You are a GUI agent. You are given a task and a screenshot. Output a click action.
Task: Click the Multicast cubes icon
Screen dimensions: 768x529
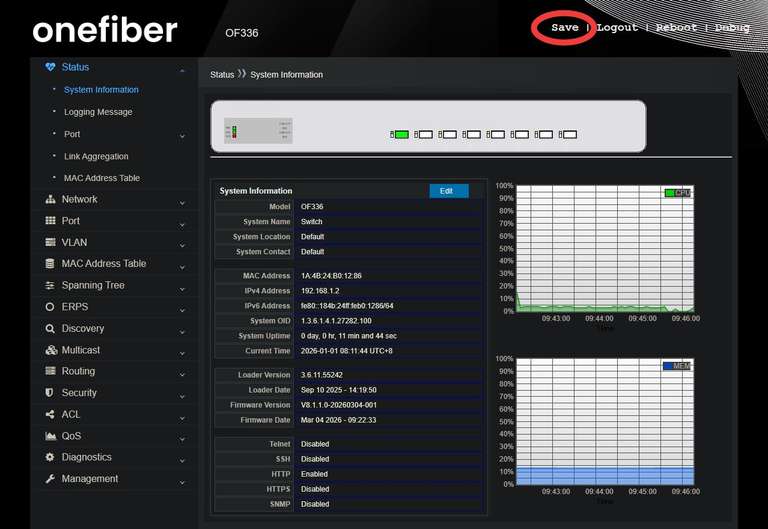click(x=51, y=350)
